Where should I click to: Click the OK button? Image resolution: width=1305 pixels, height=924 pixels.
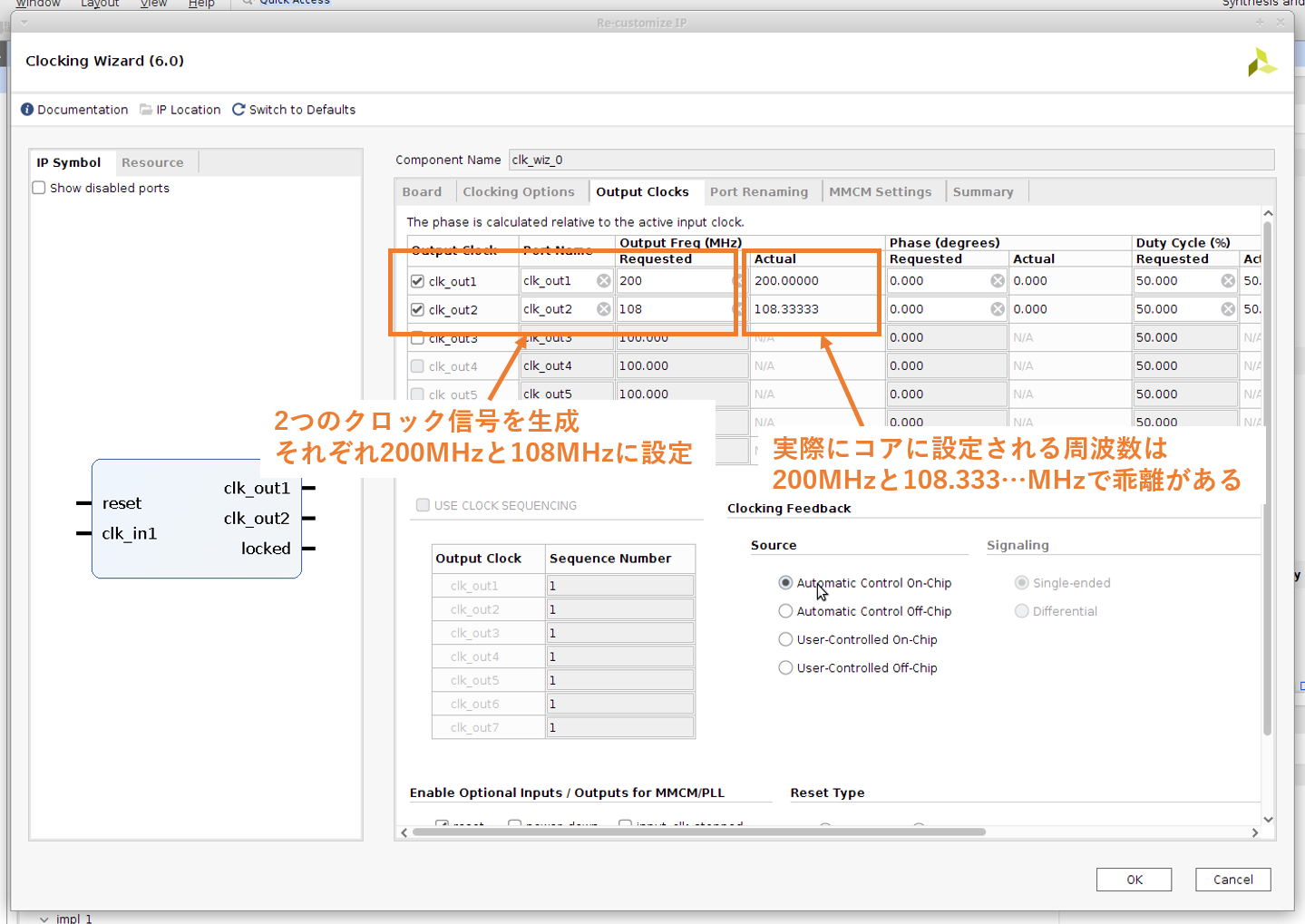point(1134,880)
